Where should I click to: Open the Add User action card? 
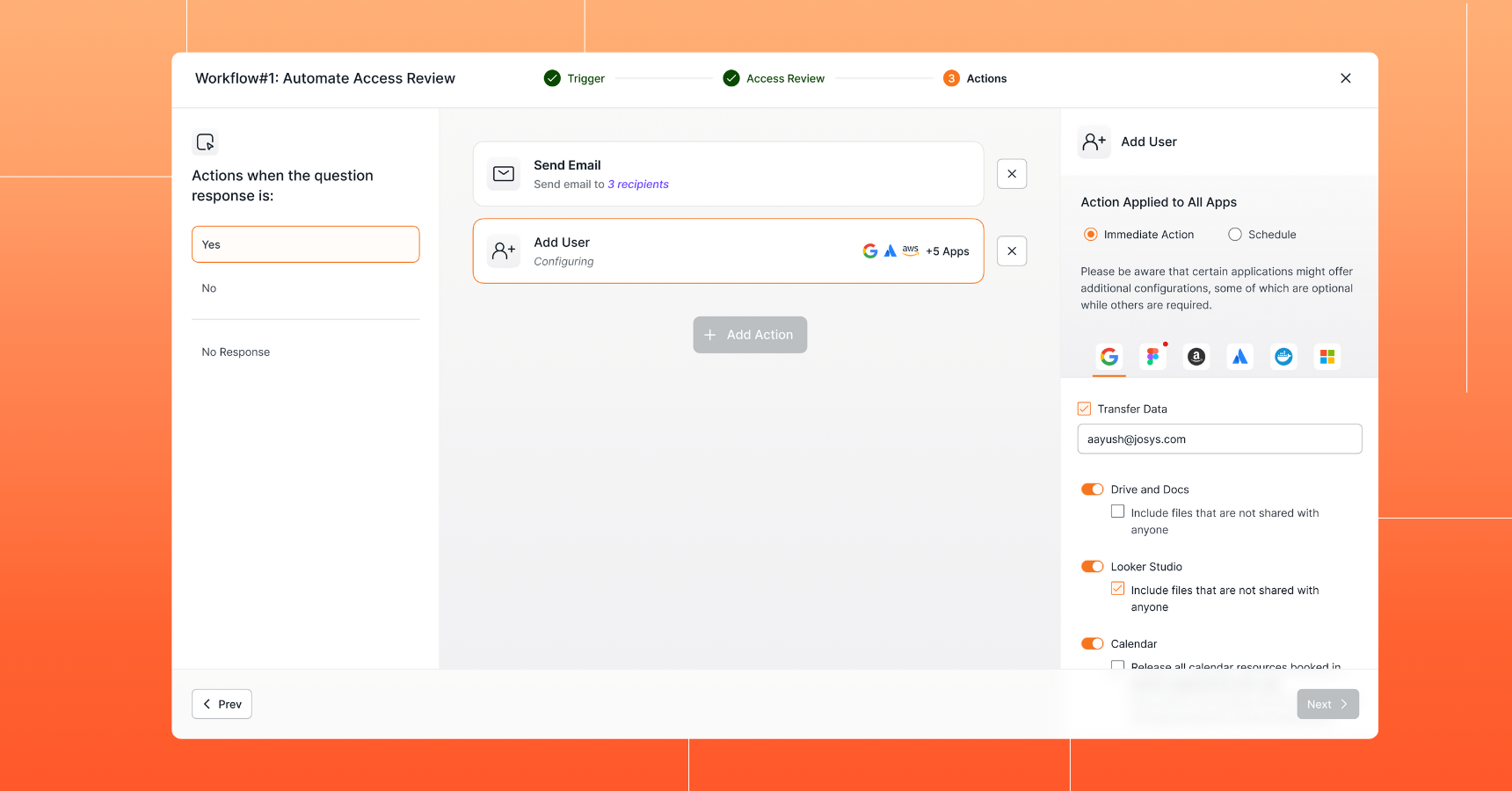pyautogui.click(x=728, y=251)
